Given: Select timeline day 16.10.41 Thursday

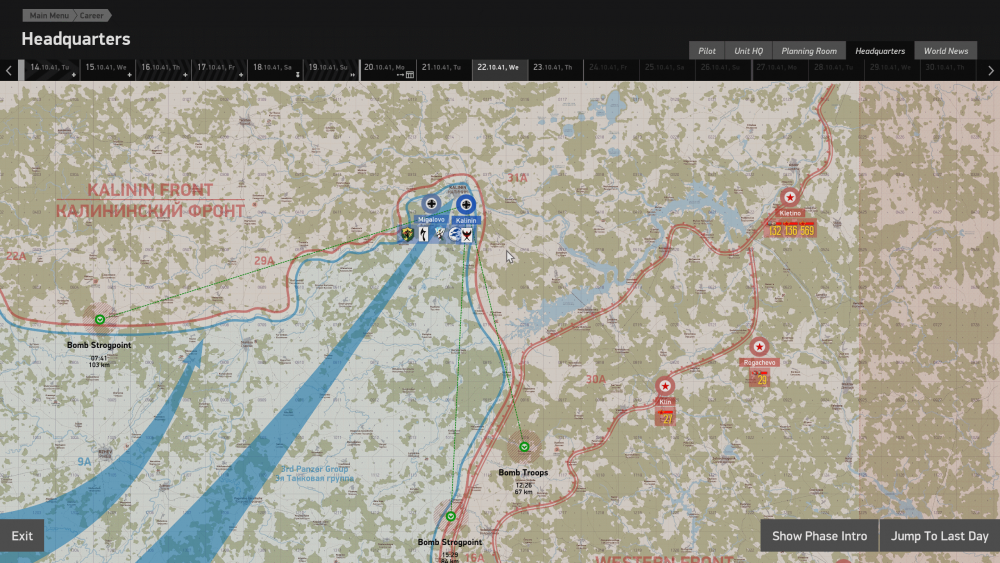Looking at the screenshot, I should (163, 70).
